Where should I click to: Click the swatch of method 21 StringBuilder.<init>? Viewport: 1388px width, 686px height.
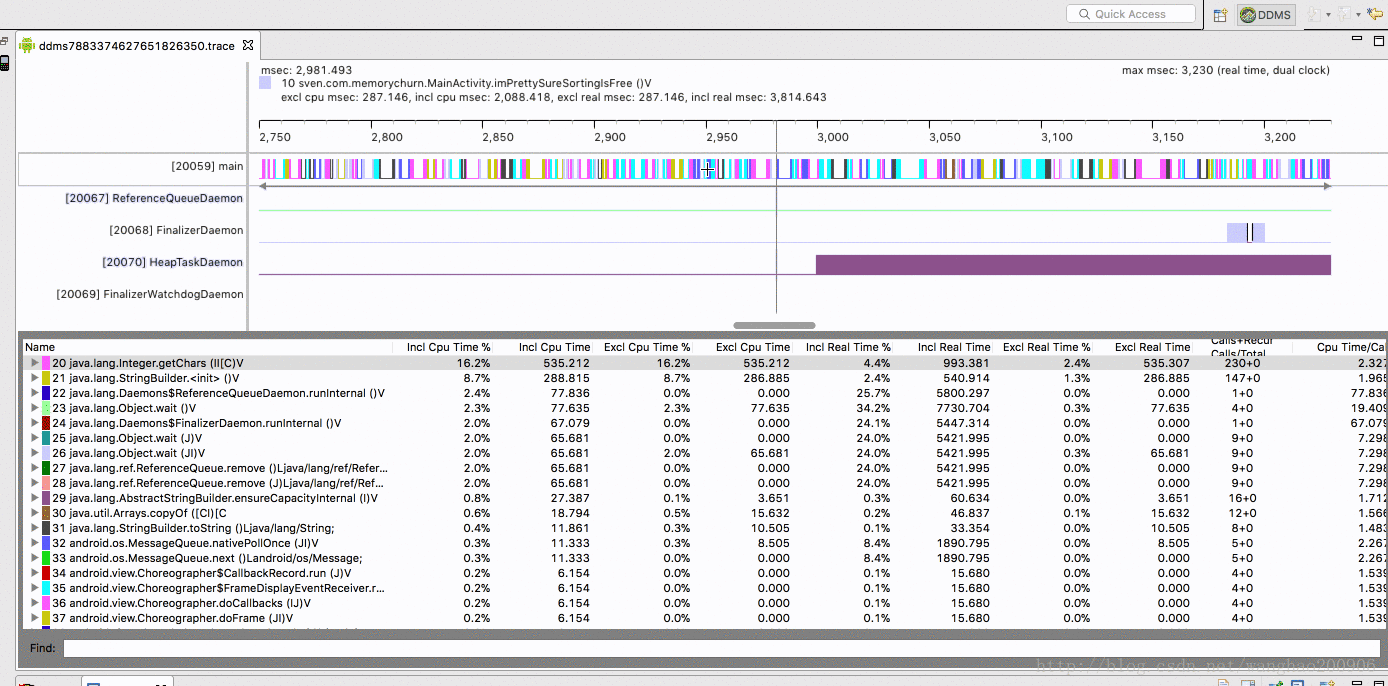46,378
